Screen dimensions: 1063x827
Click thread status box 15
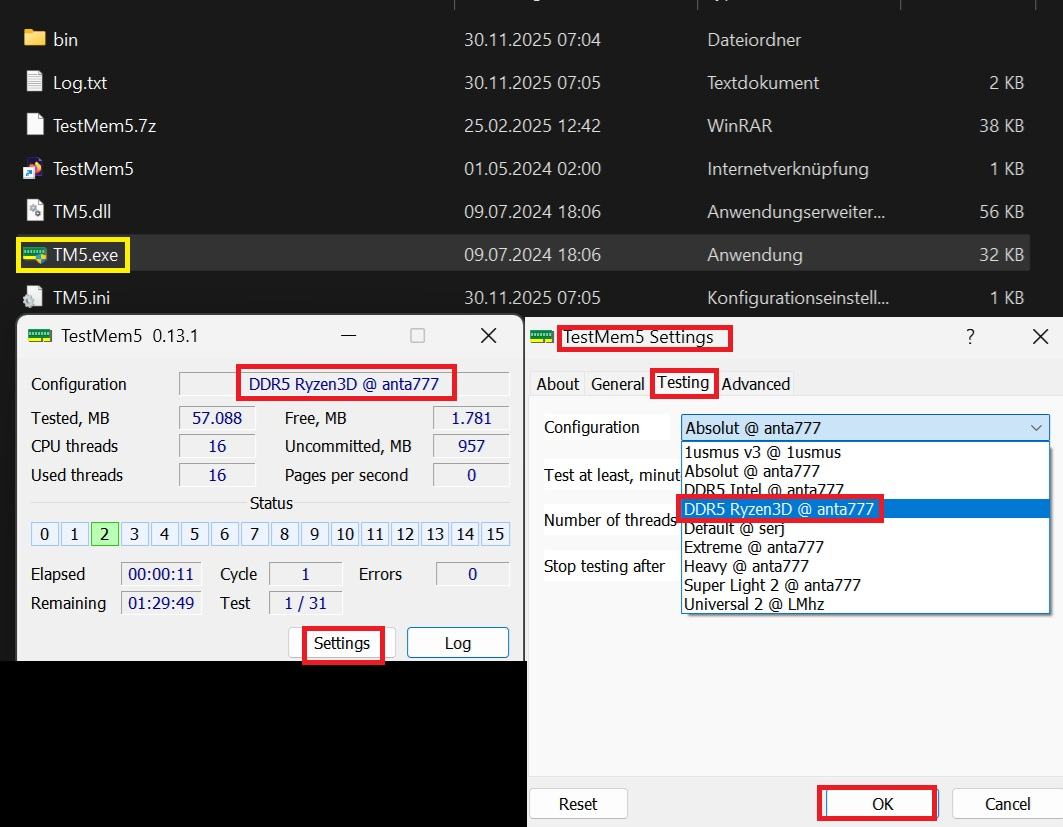(x=495, y=534)
